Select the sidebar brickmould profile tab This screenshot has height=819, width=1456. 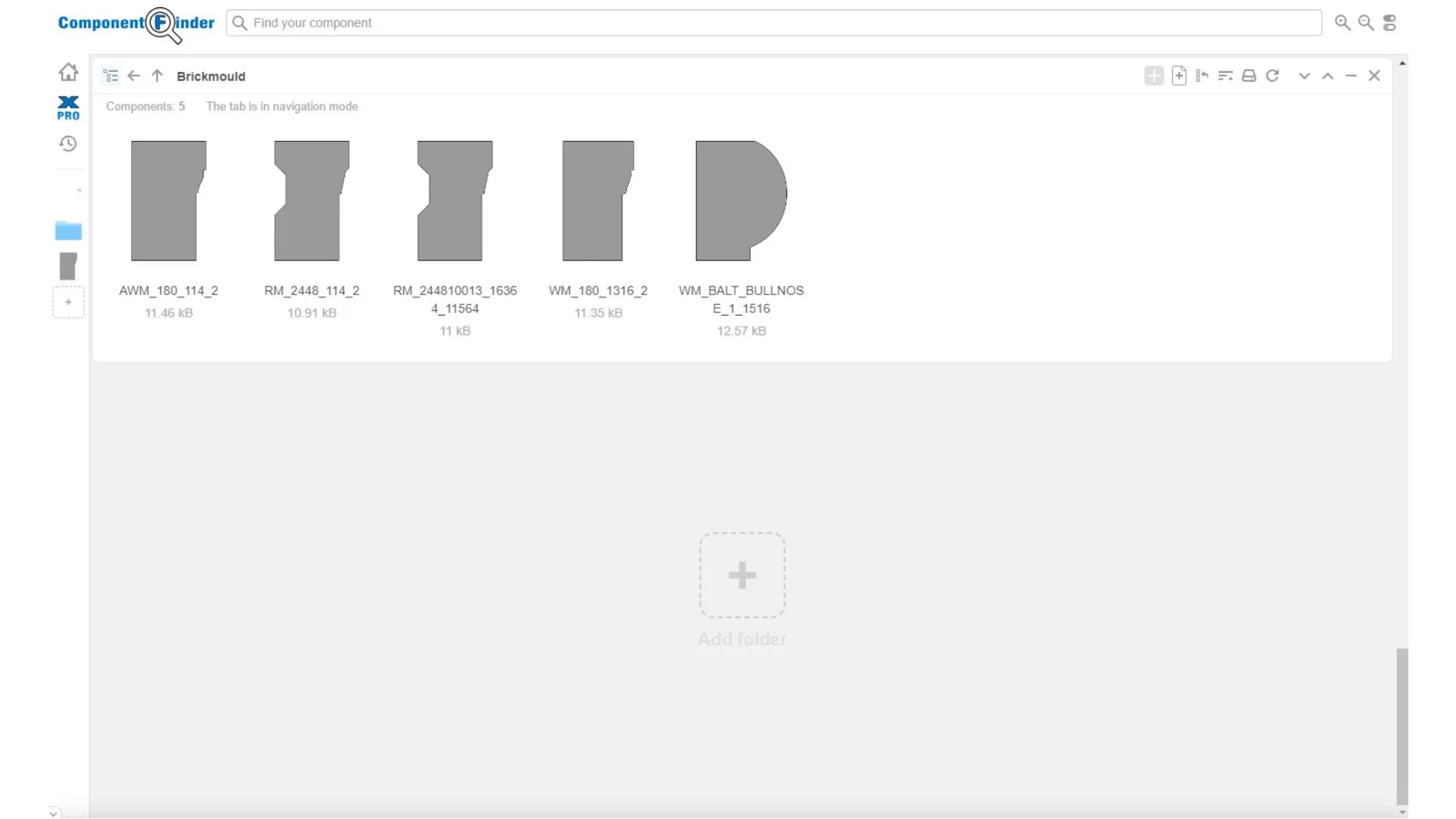pyautogui.click(x=68, y=266)
